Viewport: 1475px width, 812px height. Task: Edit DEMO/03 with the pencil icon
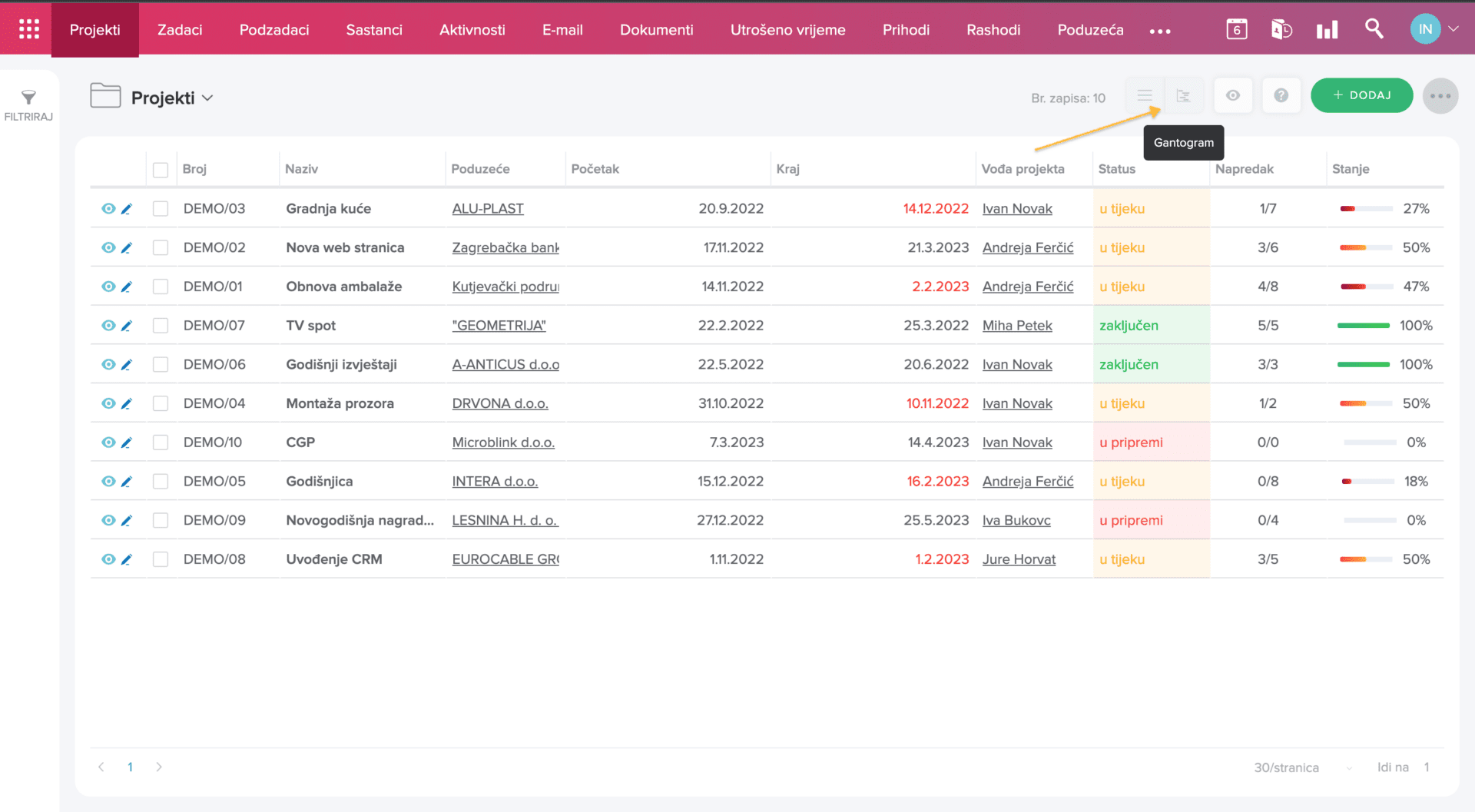pyautogui.click(x=127, y=209)
